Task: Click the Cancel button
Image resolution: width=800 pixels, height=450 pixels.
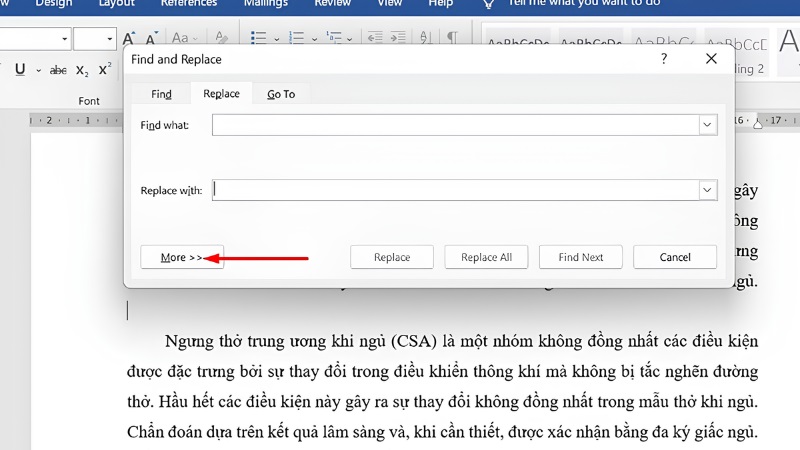Action: [675, 257]
